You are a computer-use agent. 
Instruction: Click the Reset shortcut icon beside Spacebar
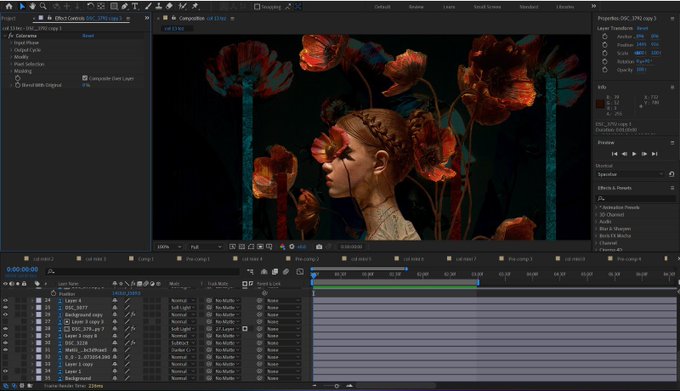click(671, 174)
